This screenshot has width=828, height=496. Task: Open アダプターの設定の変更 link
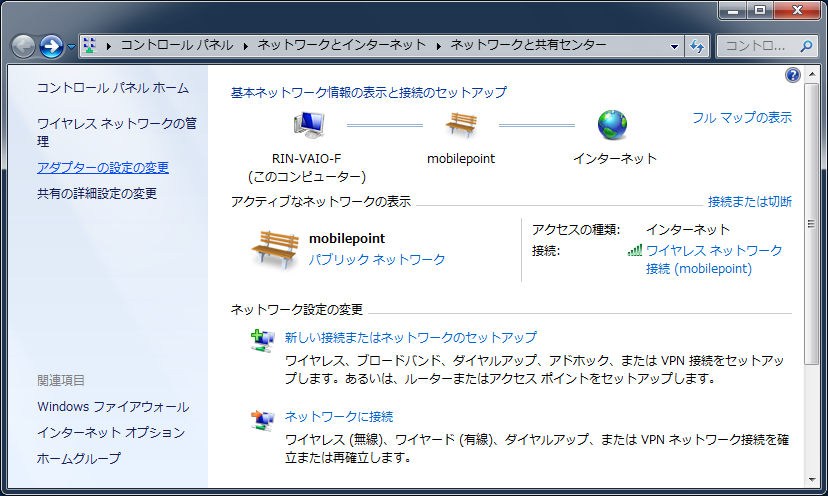pyautogui.click(x=103, y=167)
